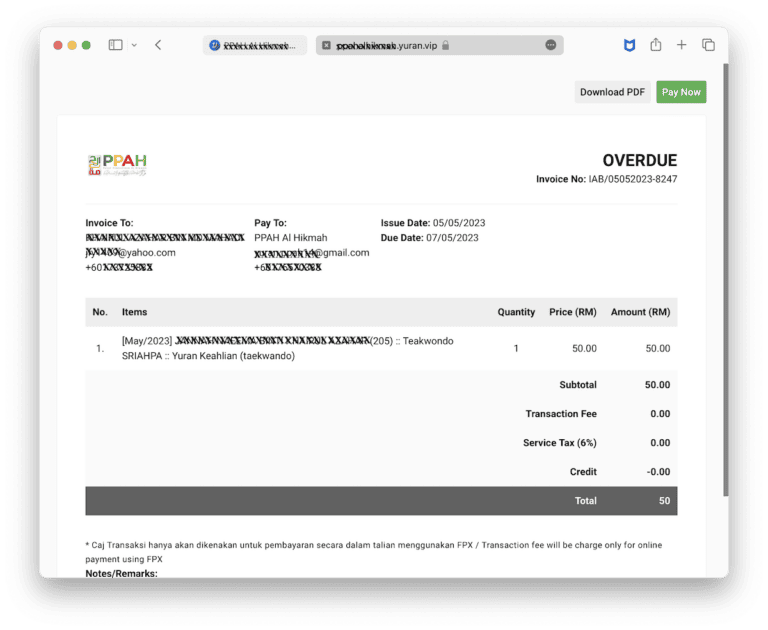The height and width of the screenshot is (630, 768).
Task: Click the dark Total row in invoice
Action: [381, 501]
